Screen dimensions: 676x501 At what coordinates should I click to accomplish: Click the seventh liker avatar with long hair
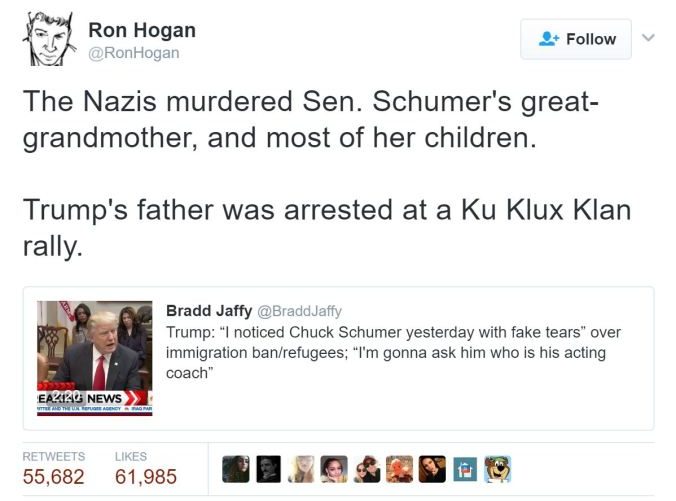(x=432, y=469)
